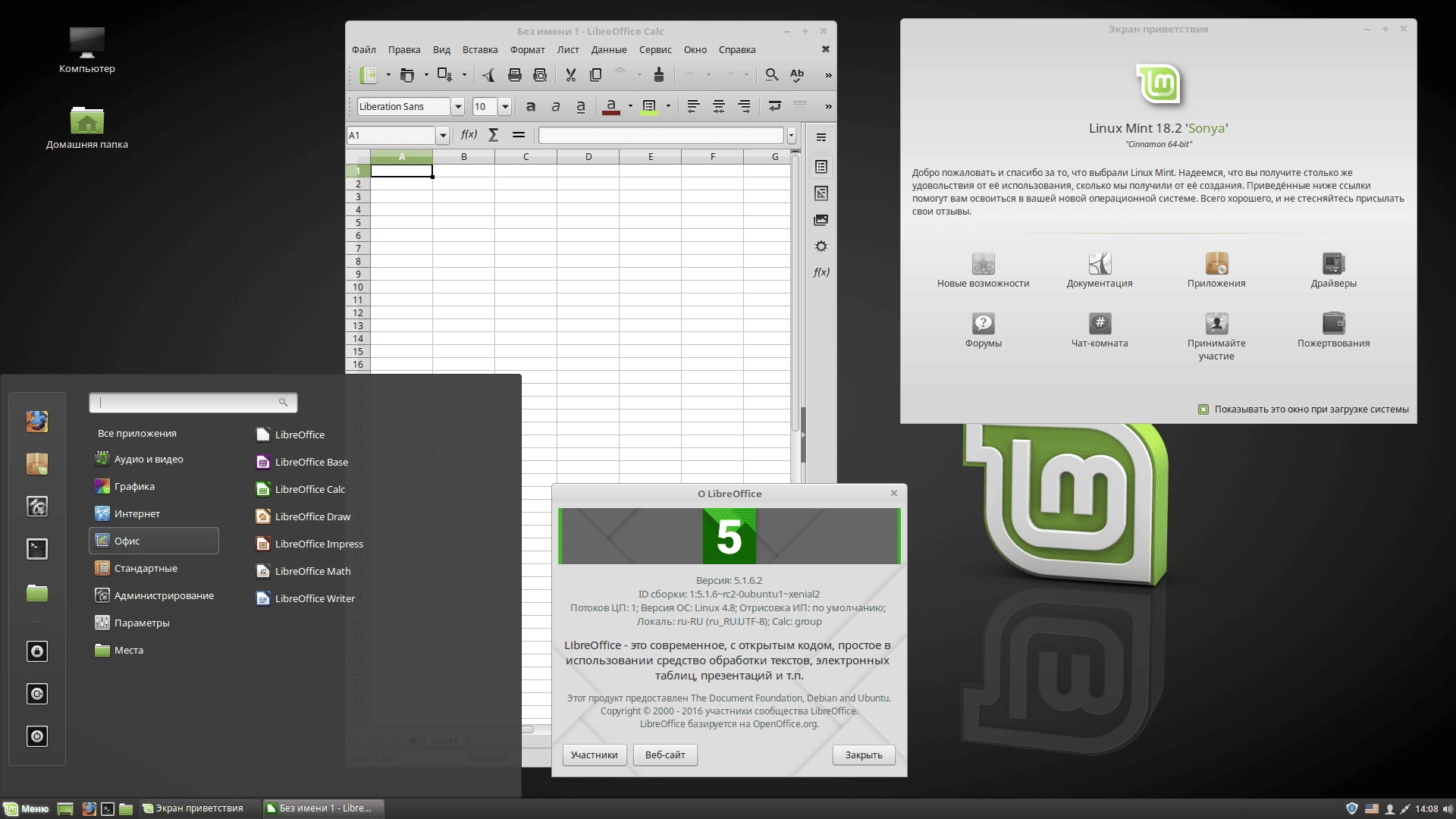Click the Print Preview icon in Calc
The height and width of the screenshot is (819, 1456).
(x=540, y=75)
